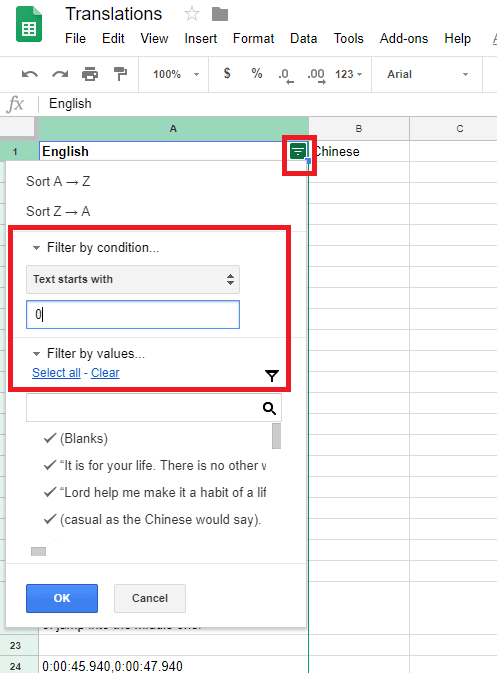
Task: Click the Clear link
Action: click(x=105, y=373)
